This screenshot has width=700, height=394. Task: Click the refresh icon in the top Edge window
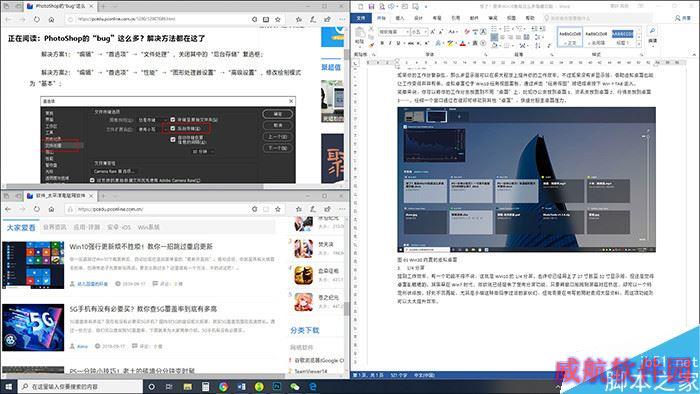(x=37, y=20)
